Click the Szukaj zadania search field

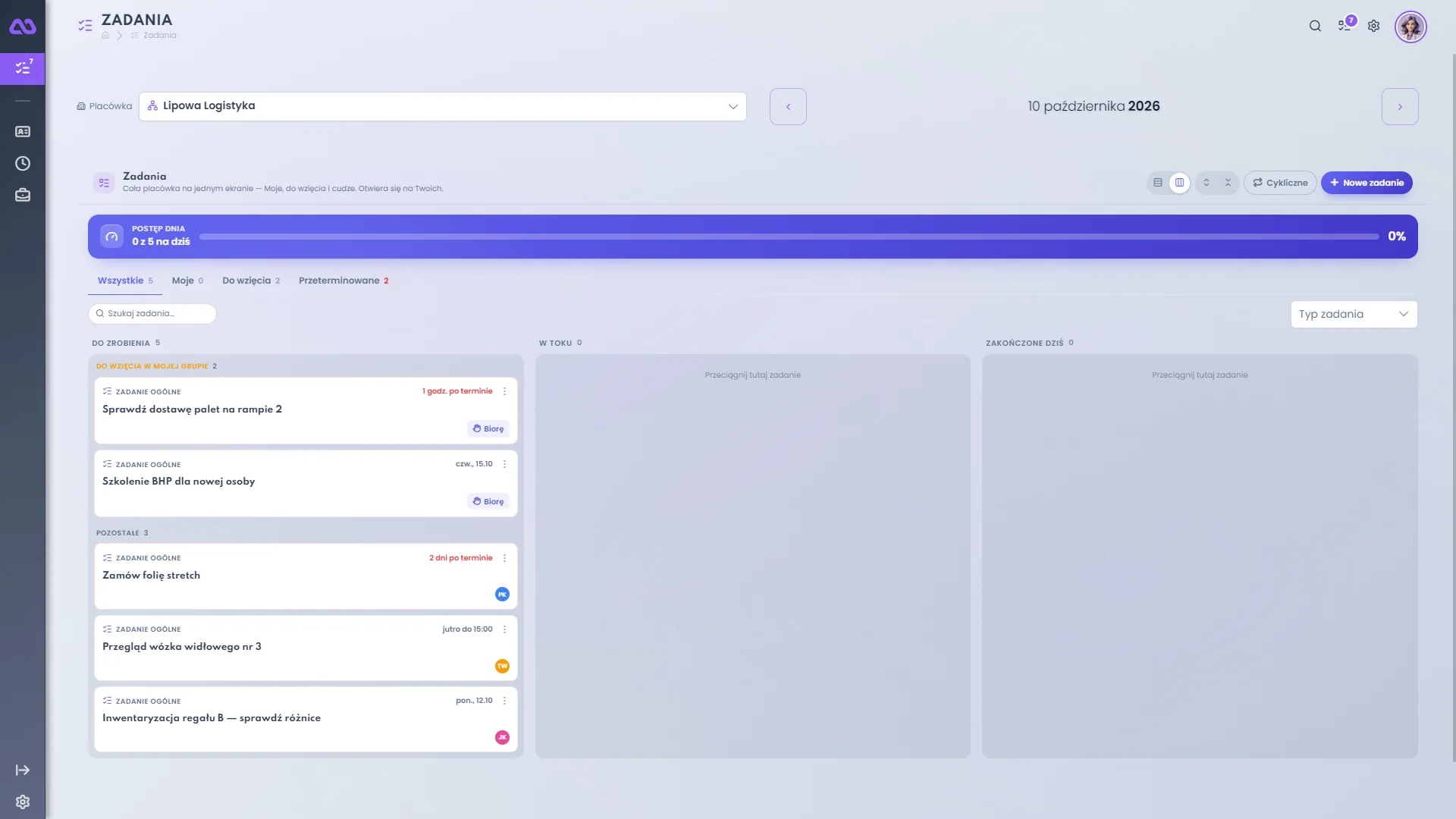click(152, 313)
